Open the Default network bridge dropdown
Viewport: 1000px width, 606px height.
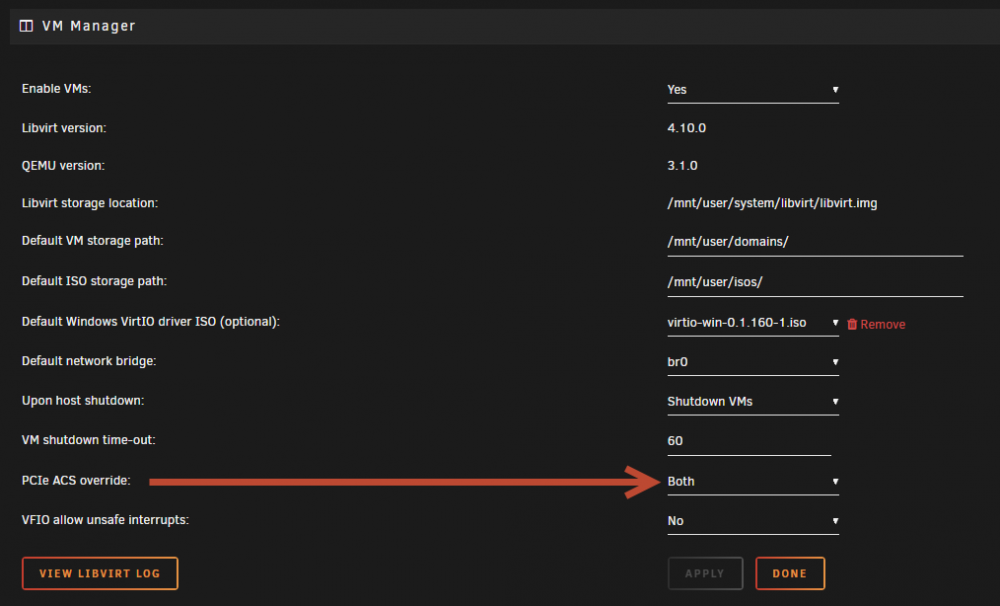click(x=753, y=362)
